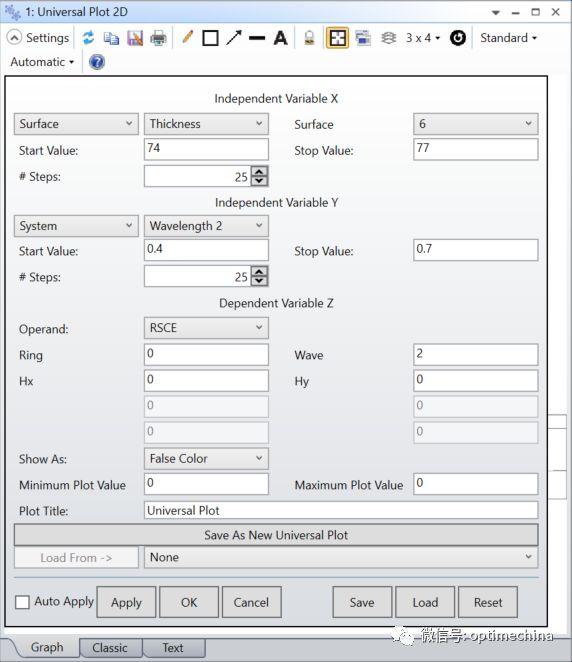The height and width of the screenshot is (662, 572).
Task: Open the window title dropdown arrow
Action: pyautogui.click(x=496, y=13)
